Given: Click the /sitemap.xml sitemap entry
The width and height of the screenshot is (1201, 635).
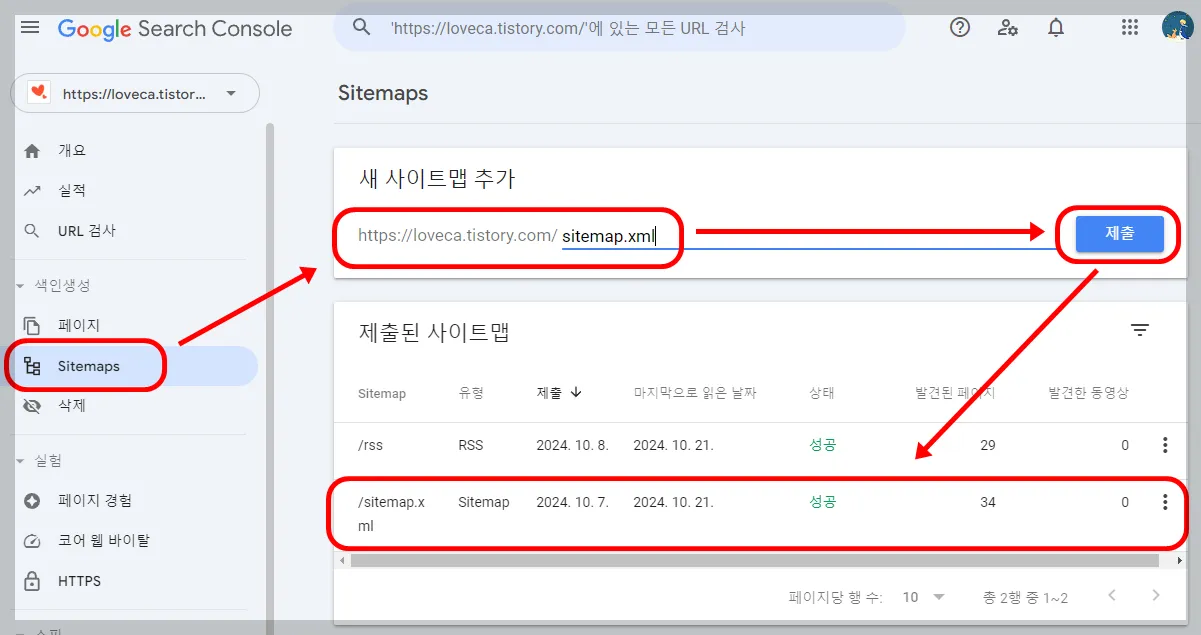Looking at the screenshot, I should (x=391, y=513).
